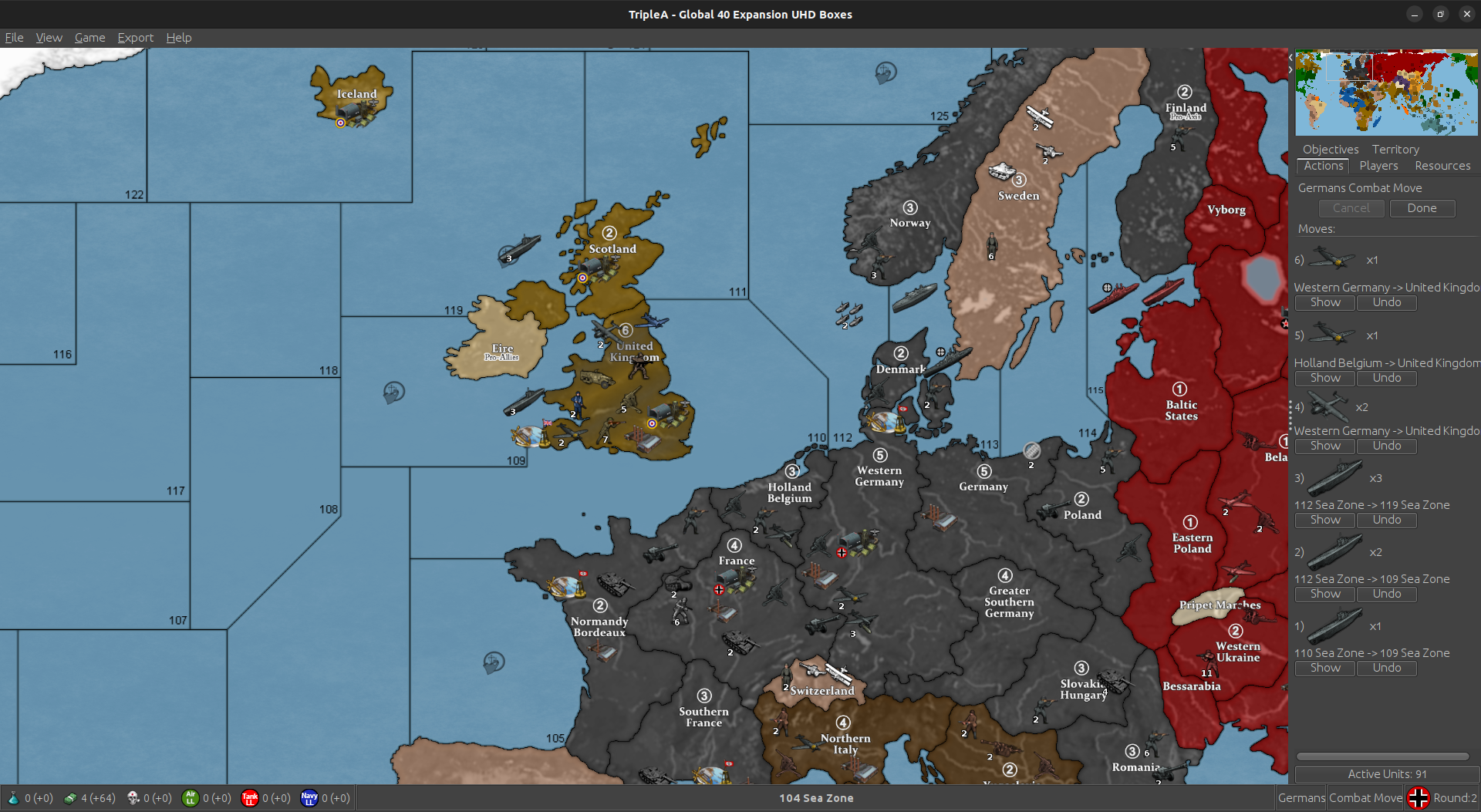Click the 104 Sea Zone status text
Viewport: 1481px width, 812px height.
pyautogui.click(x=815, y=798)
